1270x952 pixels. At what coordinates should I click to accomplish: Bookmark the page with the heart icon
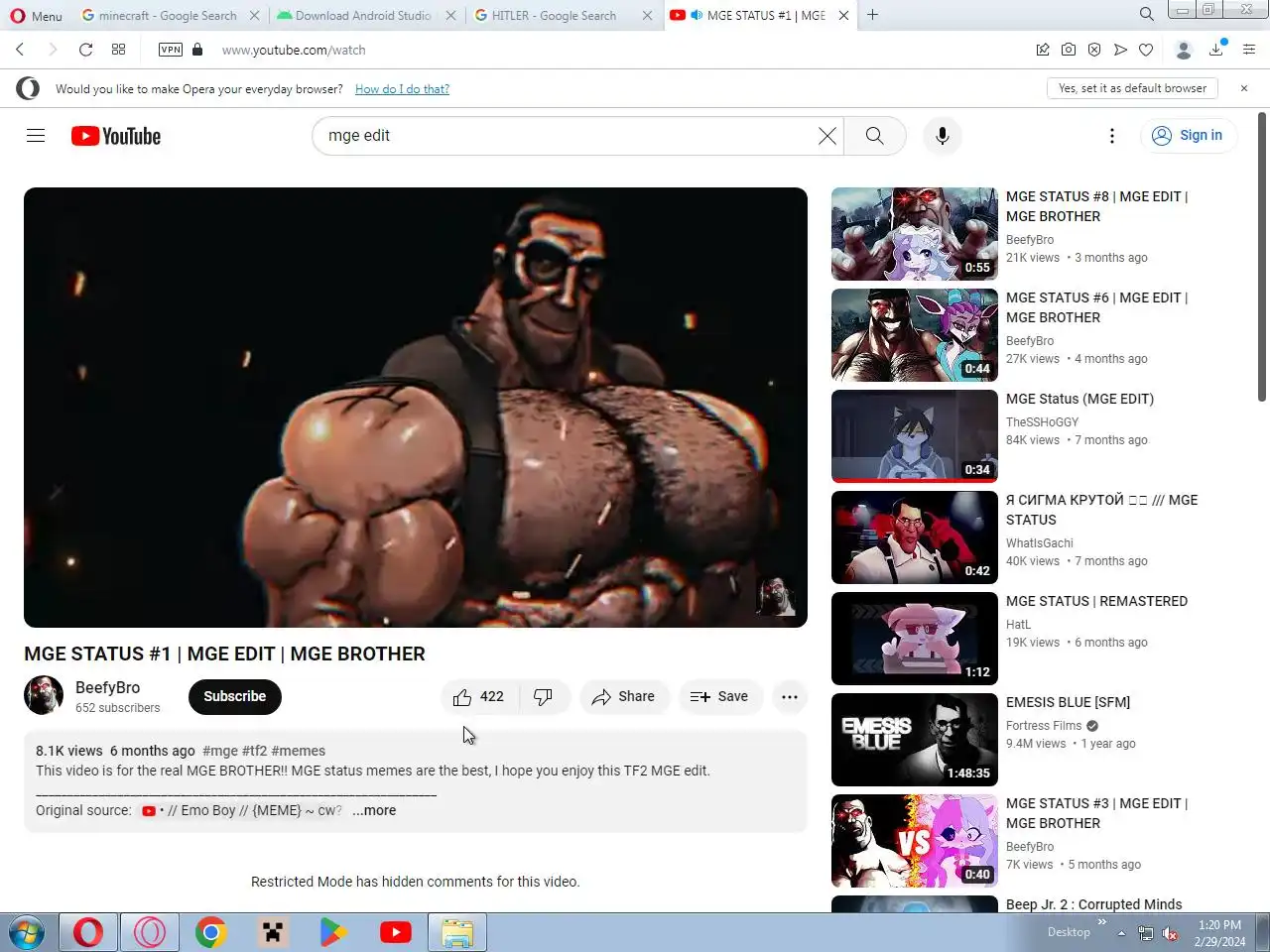(x=1146, y=50)
